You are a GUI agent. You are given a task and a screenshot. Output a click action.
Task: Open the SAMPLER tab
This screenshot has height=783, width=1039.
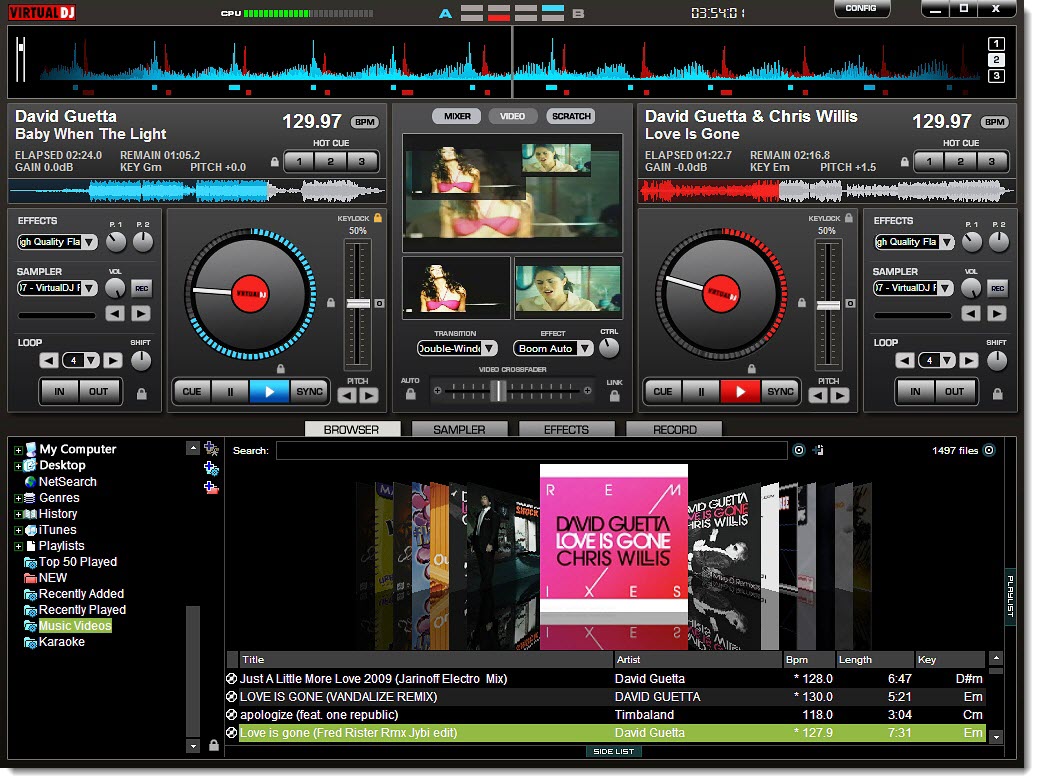(x=459, y=429)
